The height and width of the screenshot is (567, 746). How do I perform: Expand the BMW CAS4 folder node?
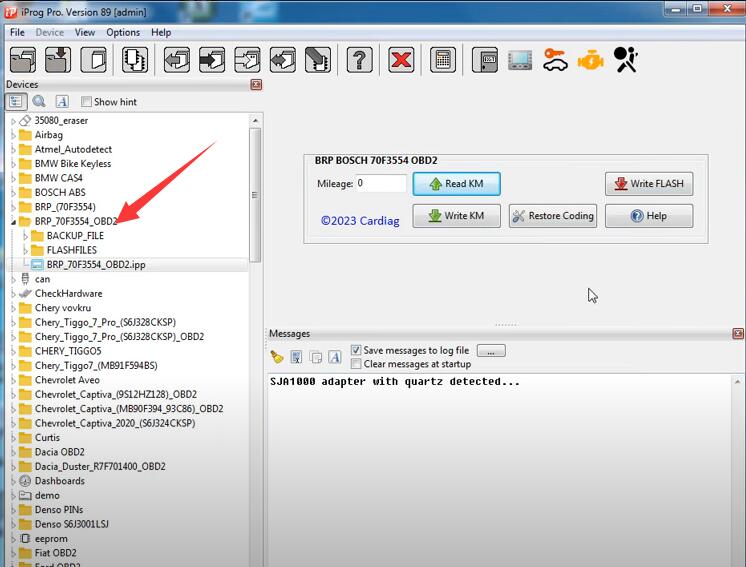click(x=13, y=178)
